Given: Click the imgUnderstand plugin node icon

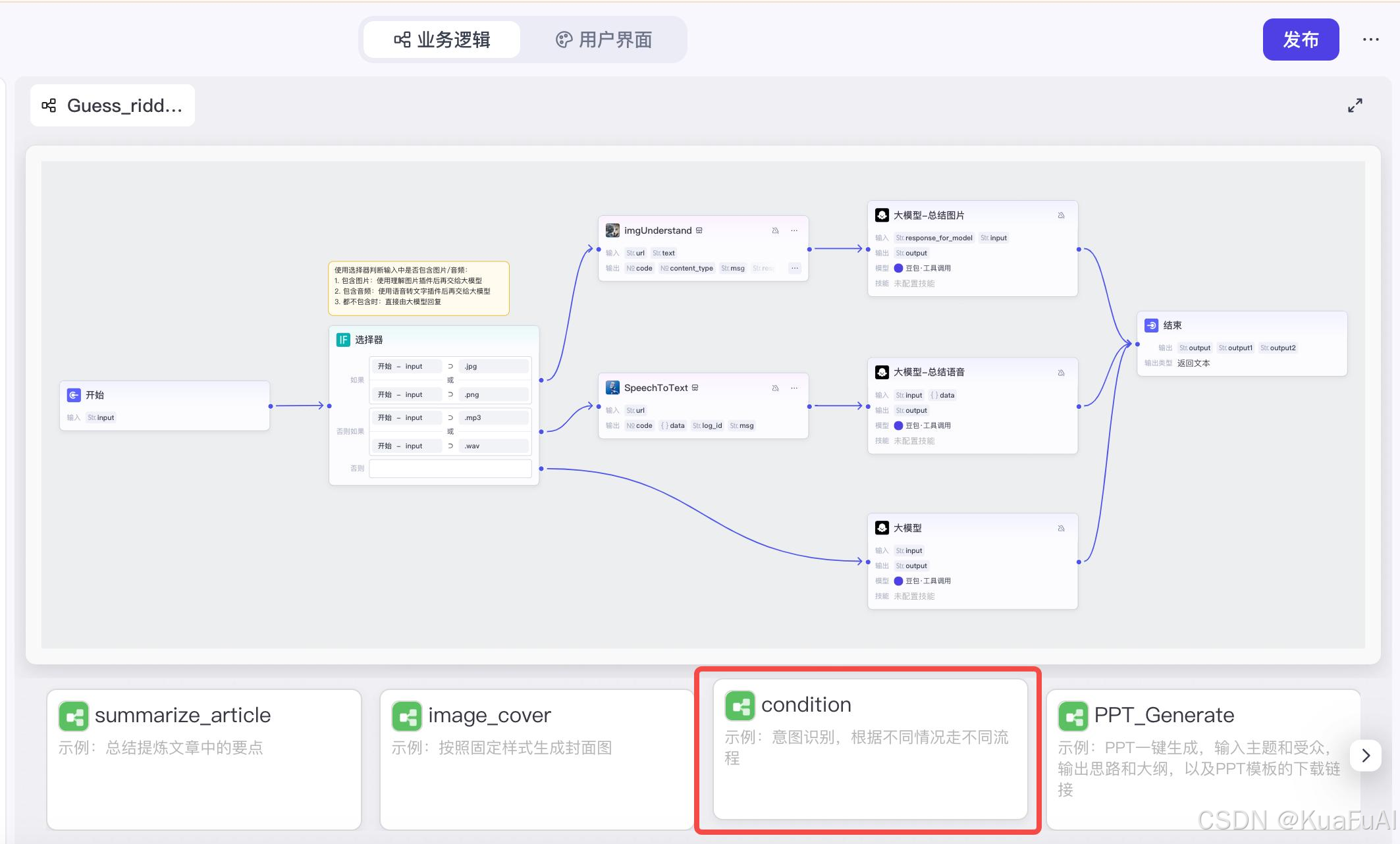Looking at the screenshot, I should 612,230.
